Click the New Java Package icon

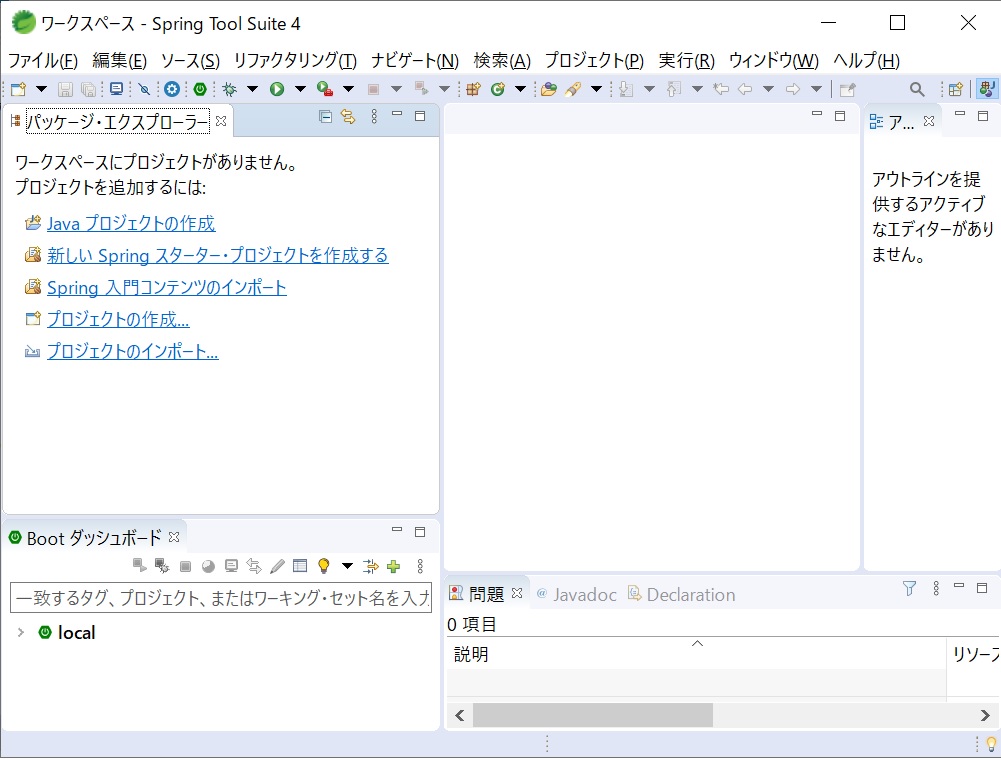click(473, 89)
